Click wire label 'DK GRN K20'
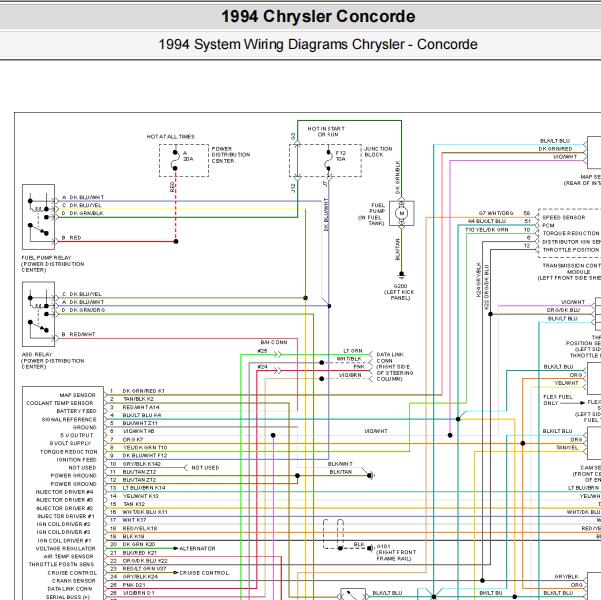601x600 pixels. [139, 544]
